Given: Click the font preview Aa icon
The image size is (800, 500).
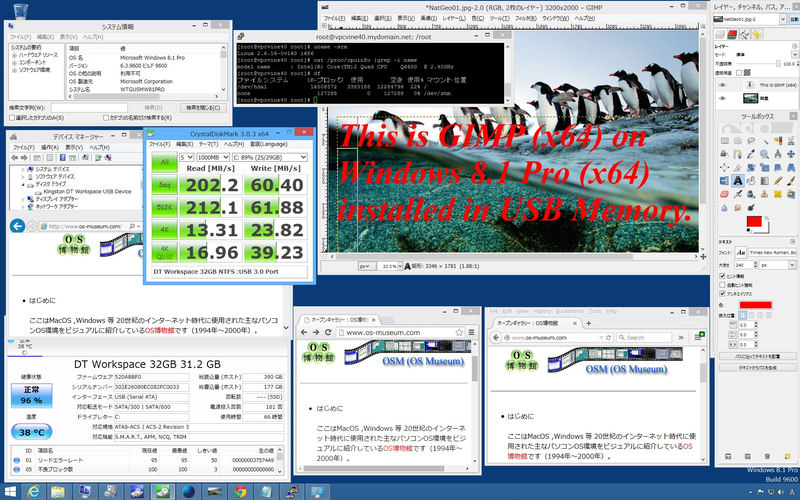Looking at the screenshot, I should pyautogui.click(x=740, y=253).
